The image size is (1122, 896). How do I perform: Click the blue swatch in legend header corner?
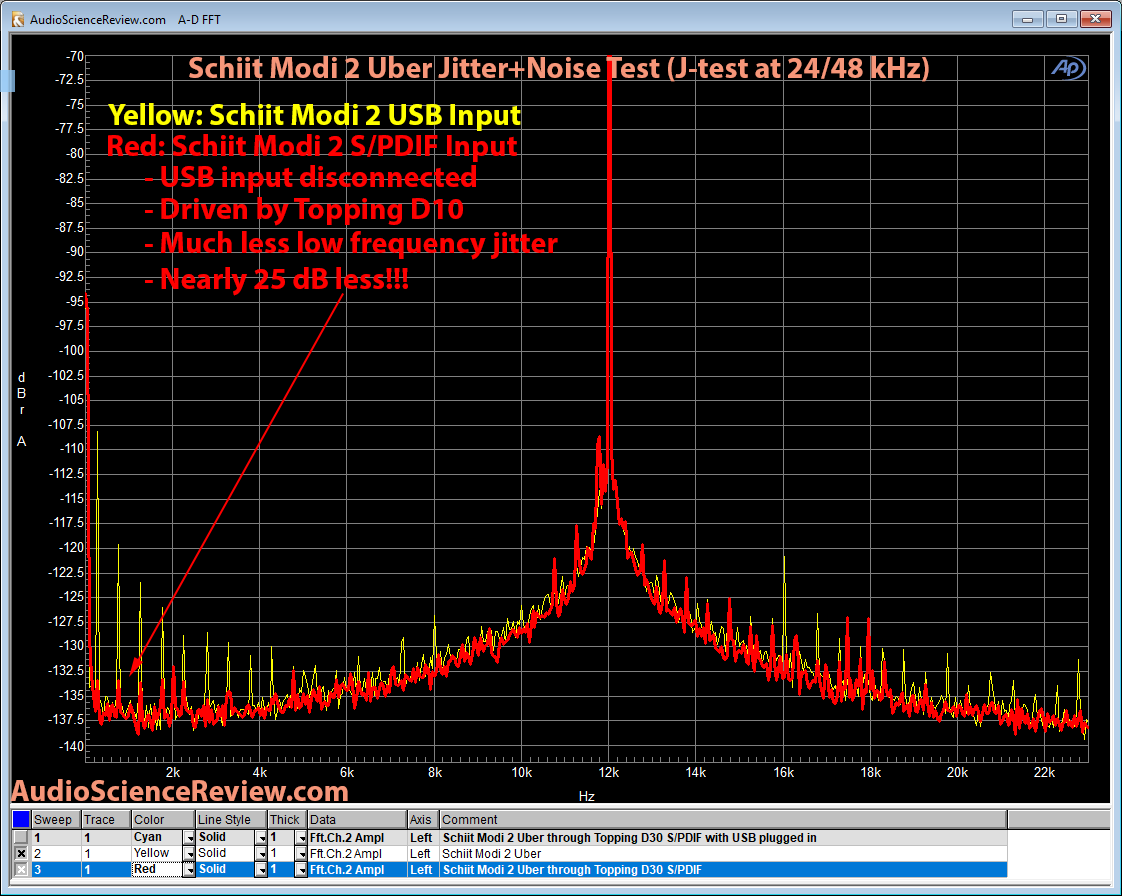click(21, 819)
